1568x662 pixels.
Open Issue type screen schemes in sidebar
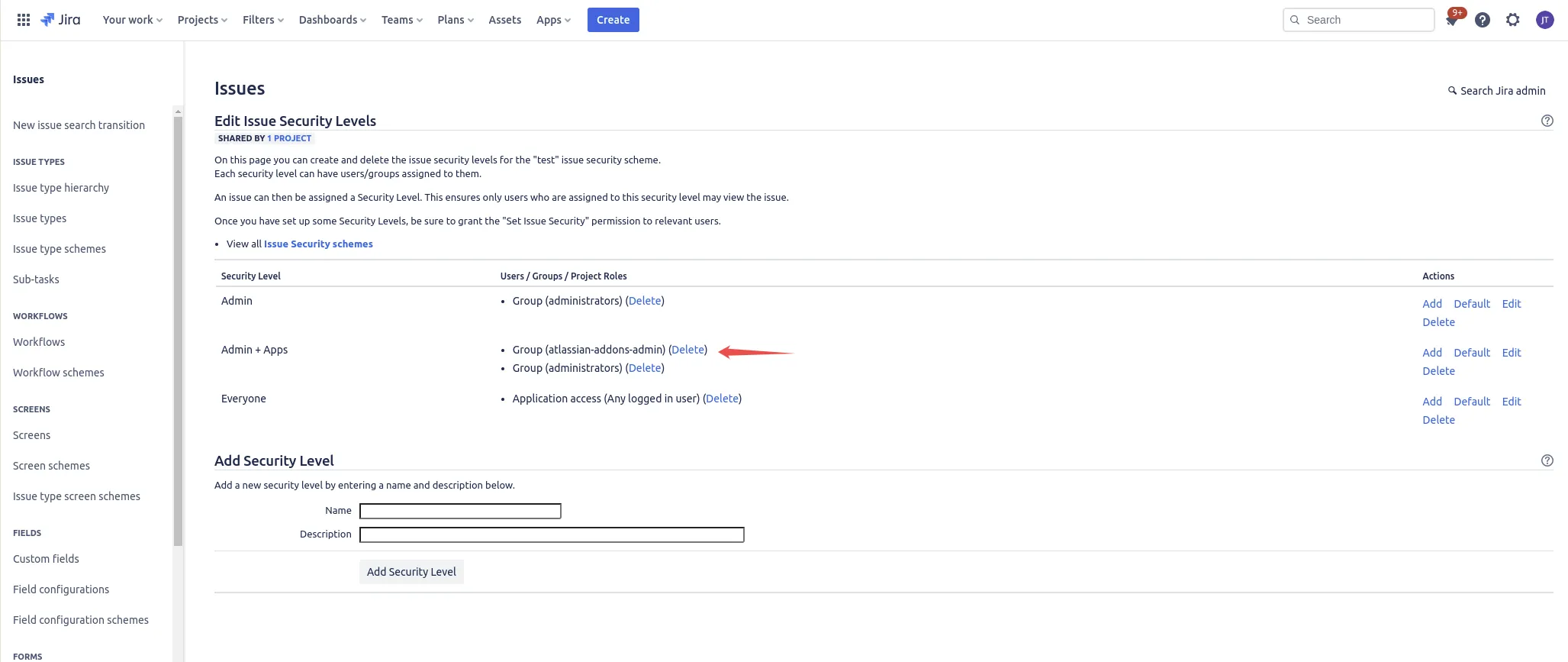(x=76, y=496)
